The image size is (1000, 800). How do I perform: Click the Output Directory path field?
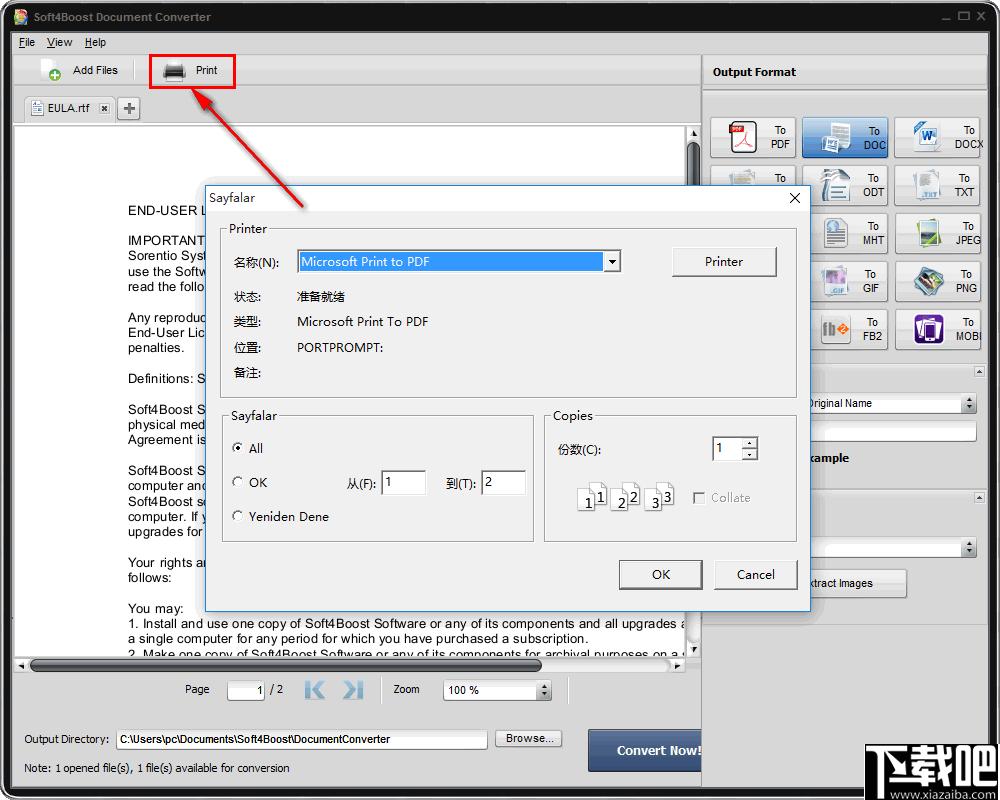[302, 739]
